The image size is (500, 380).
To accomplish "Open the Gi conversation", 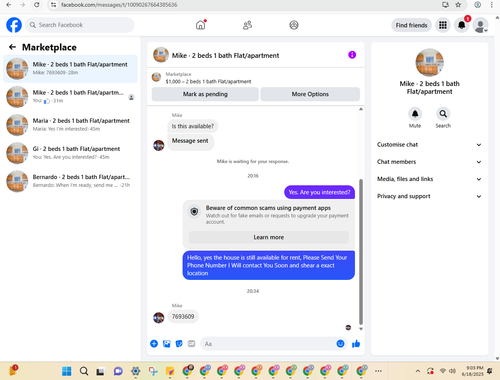I will coord(70,153).
